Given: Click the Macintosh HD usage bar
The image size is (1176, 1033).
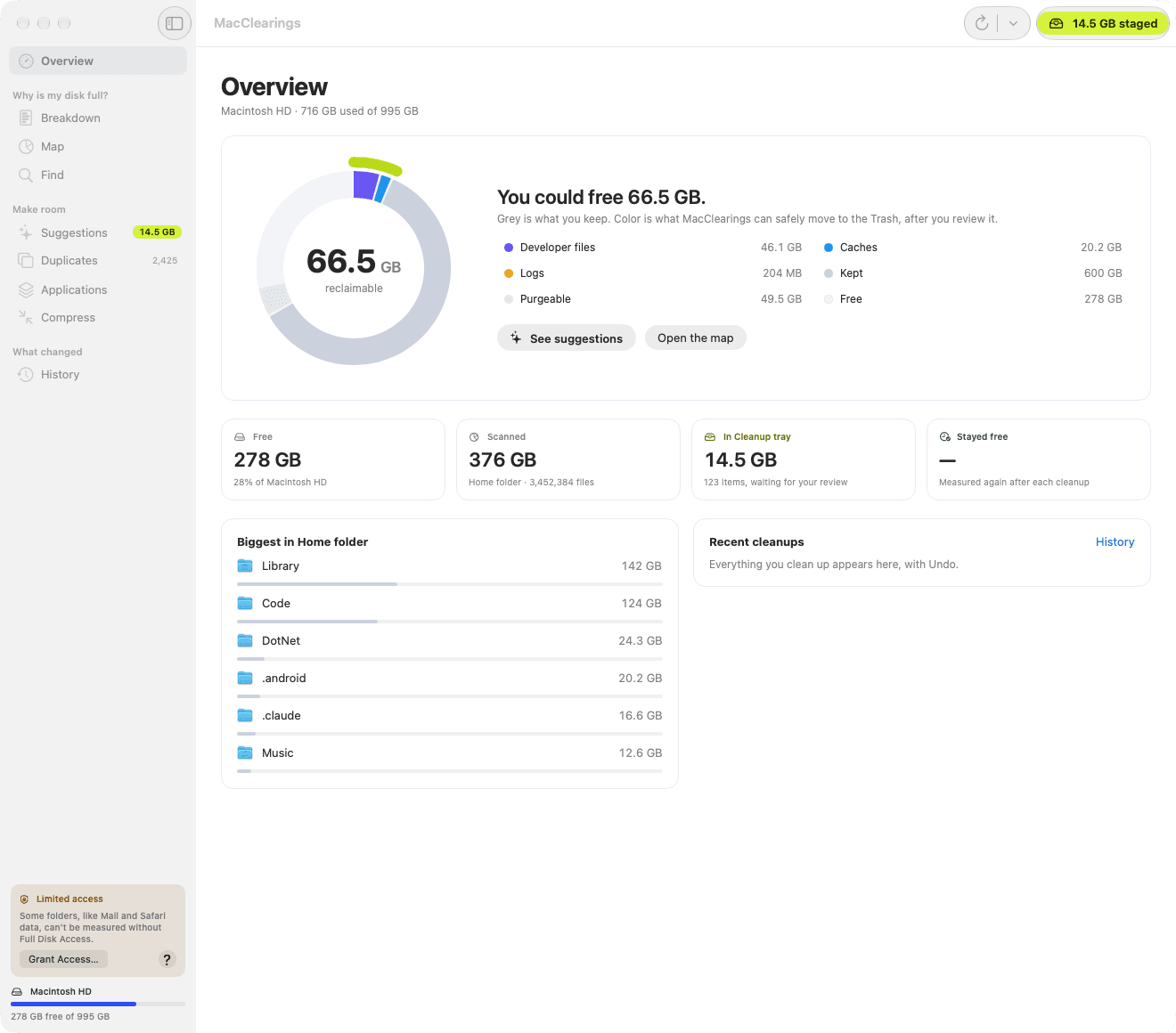Looking at the screenshot, I should (x=98, y=1004).
